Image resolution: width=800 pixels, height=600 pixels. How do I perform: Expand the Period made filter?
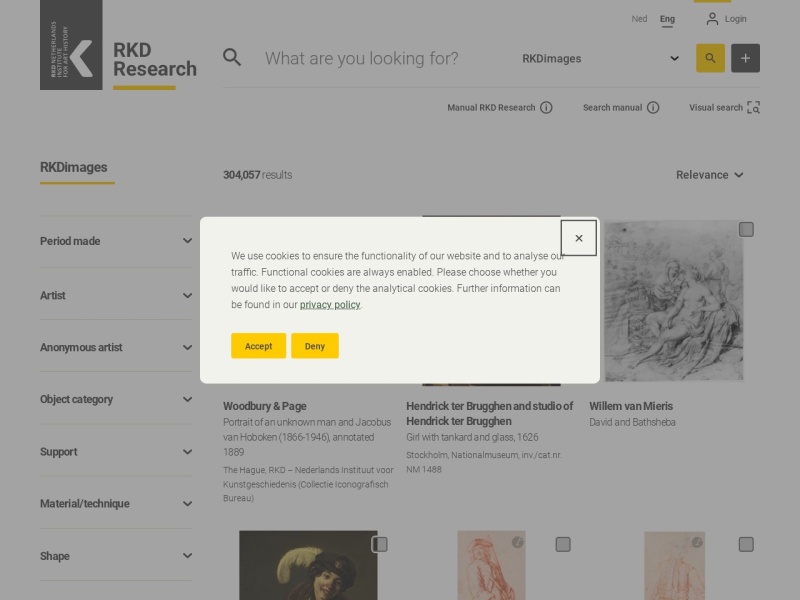[116, 241]
